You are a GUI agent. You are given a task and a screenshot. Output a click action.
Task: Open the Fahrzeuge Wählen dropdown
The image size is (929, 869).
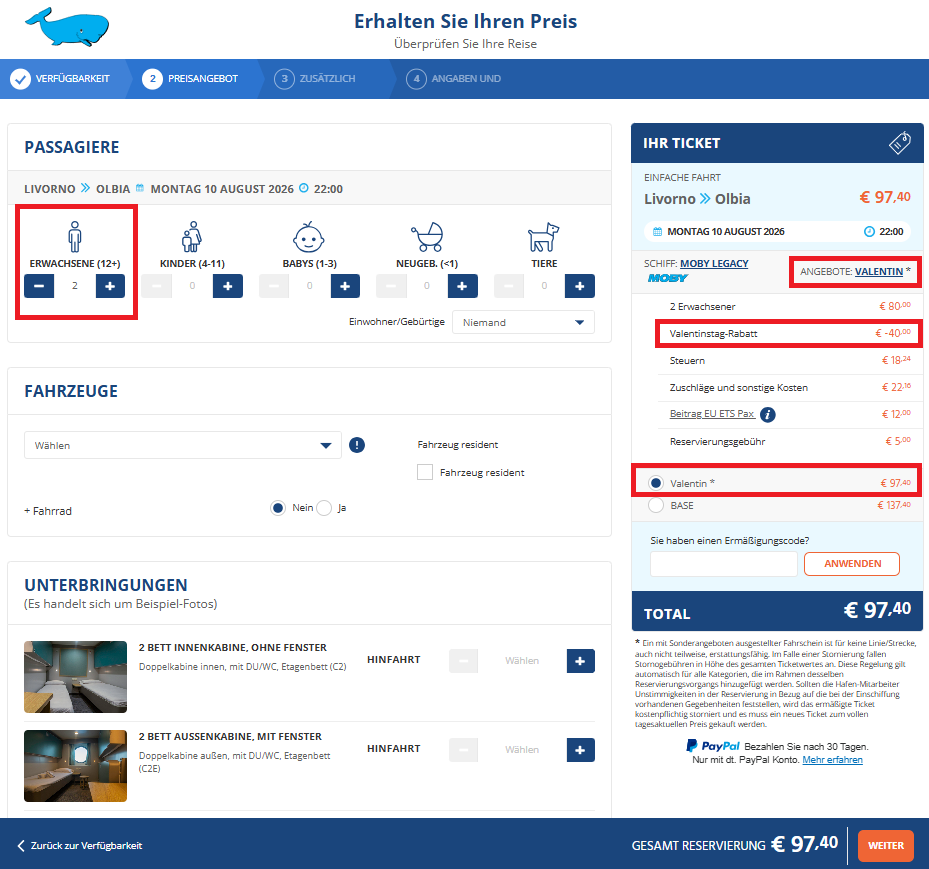tap(183, 446)
